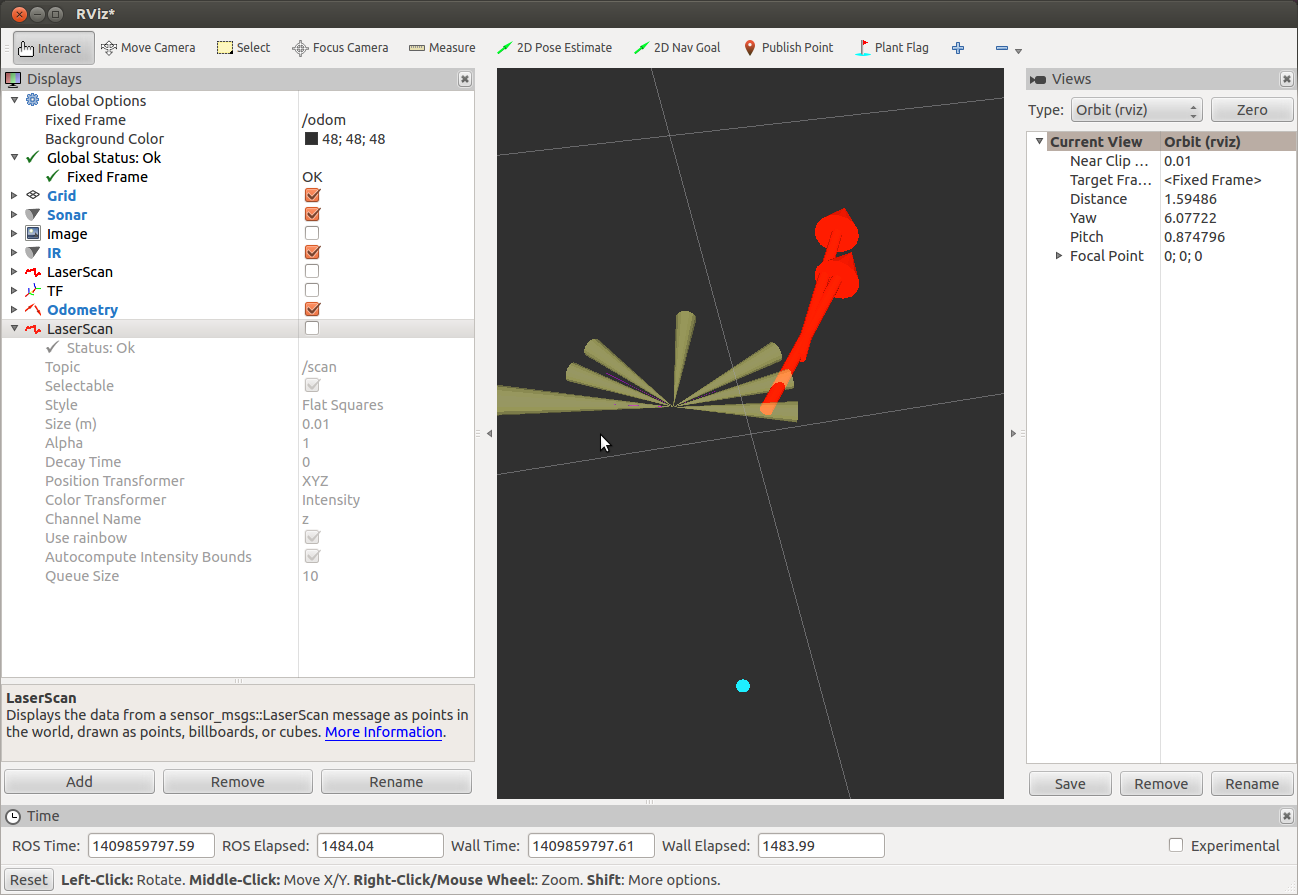Viewport: 1298px width, 895px height.
Task: Click the ROS Elapsed field
Action: point(380,846)
